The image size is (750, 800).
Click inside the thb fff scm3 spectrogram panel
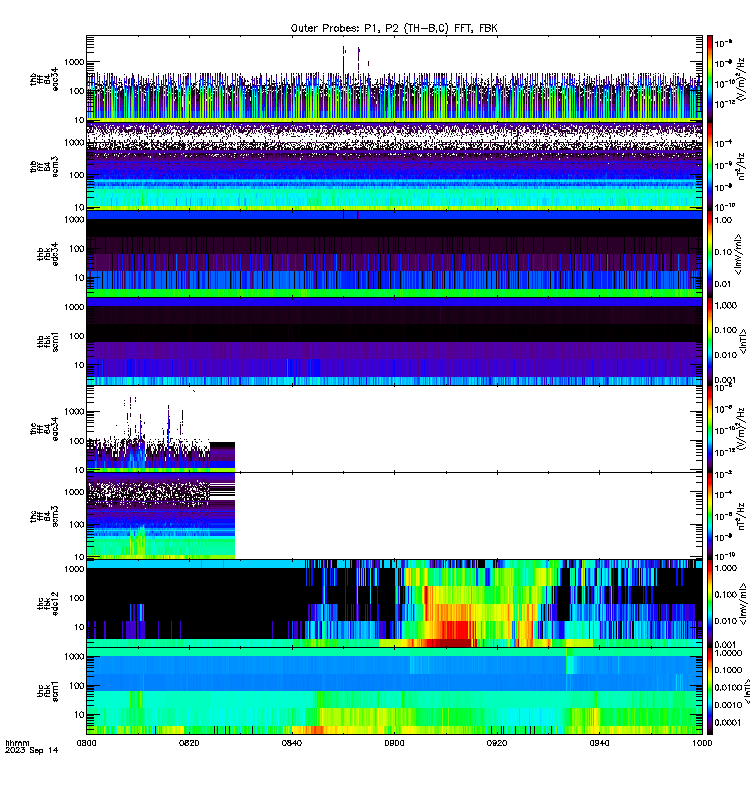coord(394,166)
